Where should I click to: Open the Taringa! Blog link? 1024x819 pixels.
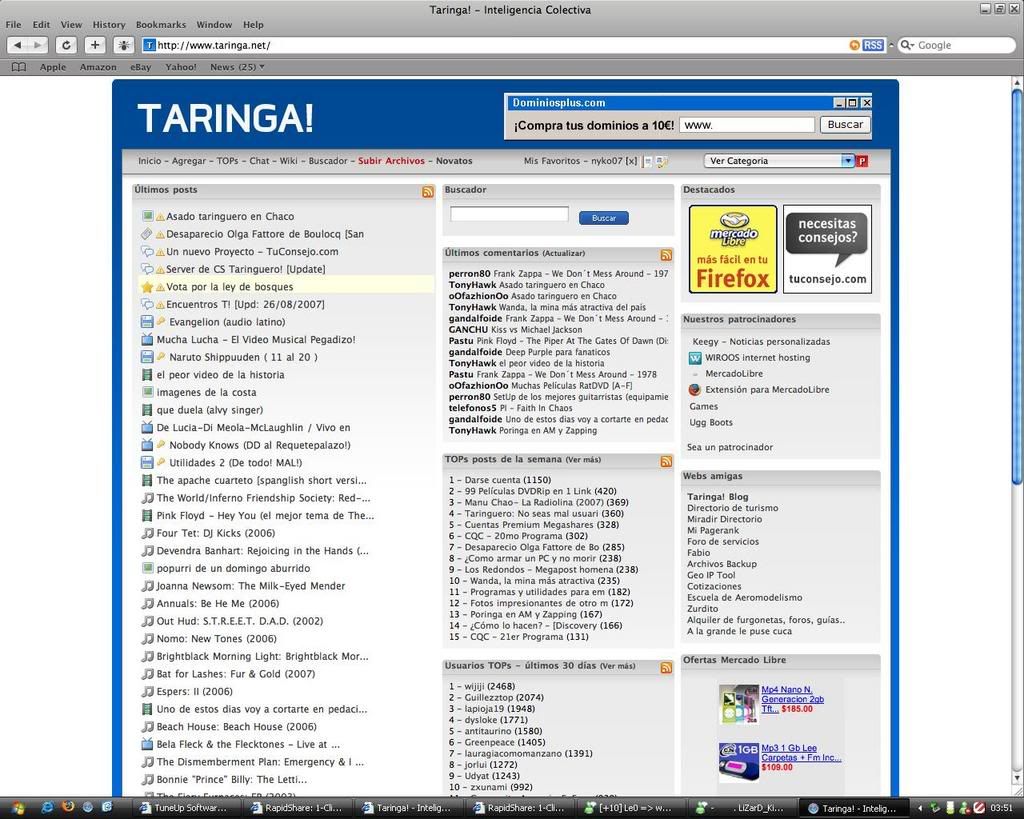point(718,496)
